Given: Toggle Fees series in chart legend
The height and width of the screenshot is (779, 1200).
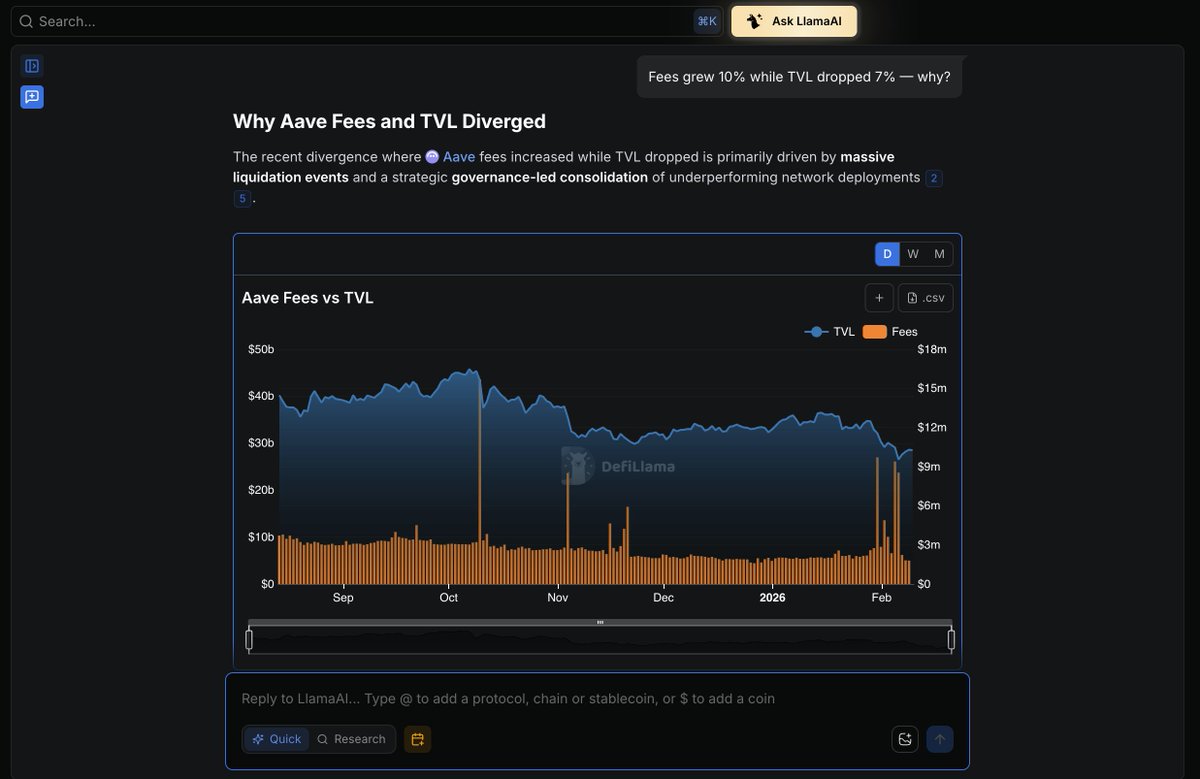Looking at the screenshot, I should 890,332.
